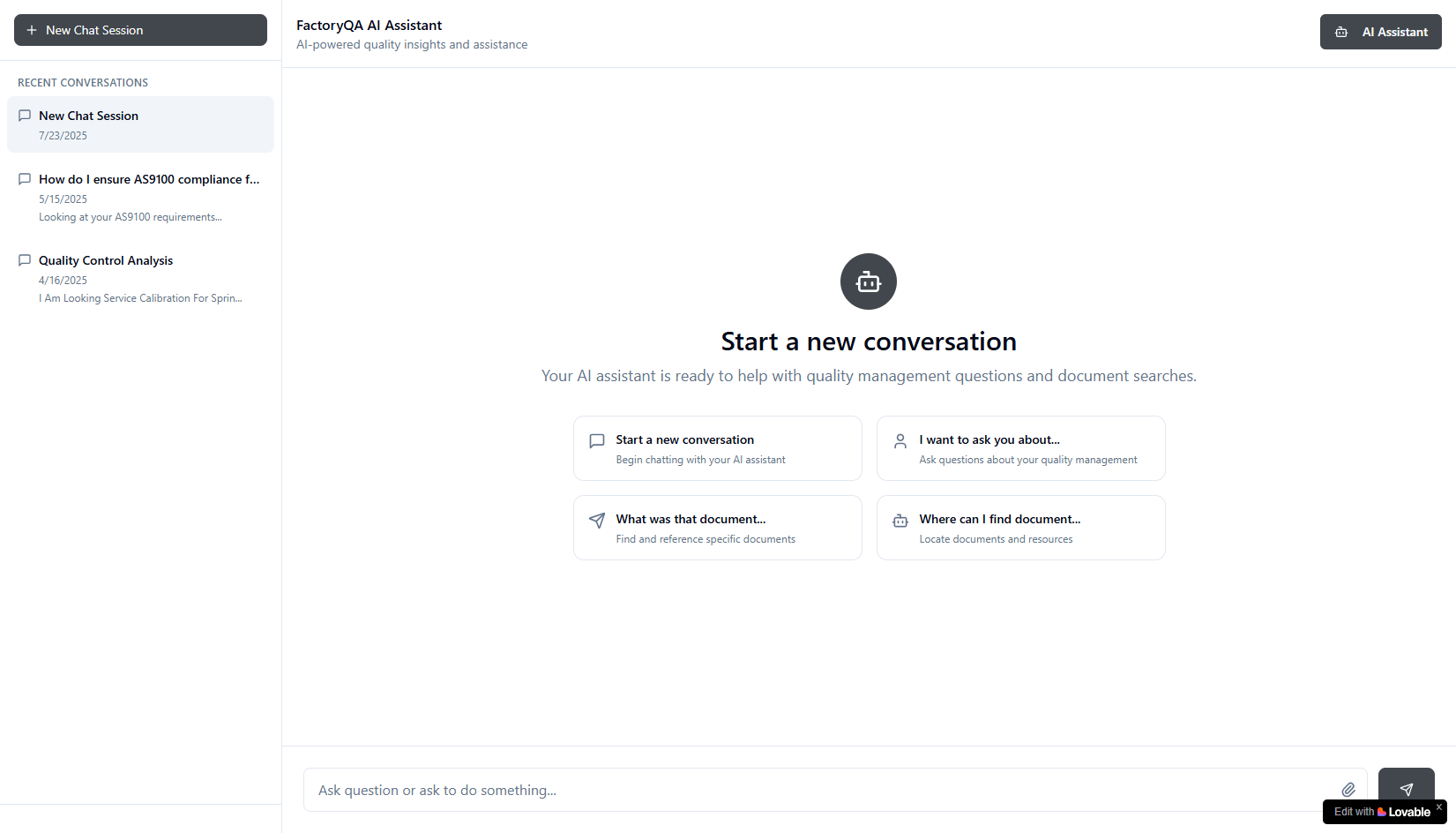Click 'Begin chatting with your AI assistant' text
The image size is (1456, 833).
pyautogui.click(x=700, y=460)
